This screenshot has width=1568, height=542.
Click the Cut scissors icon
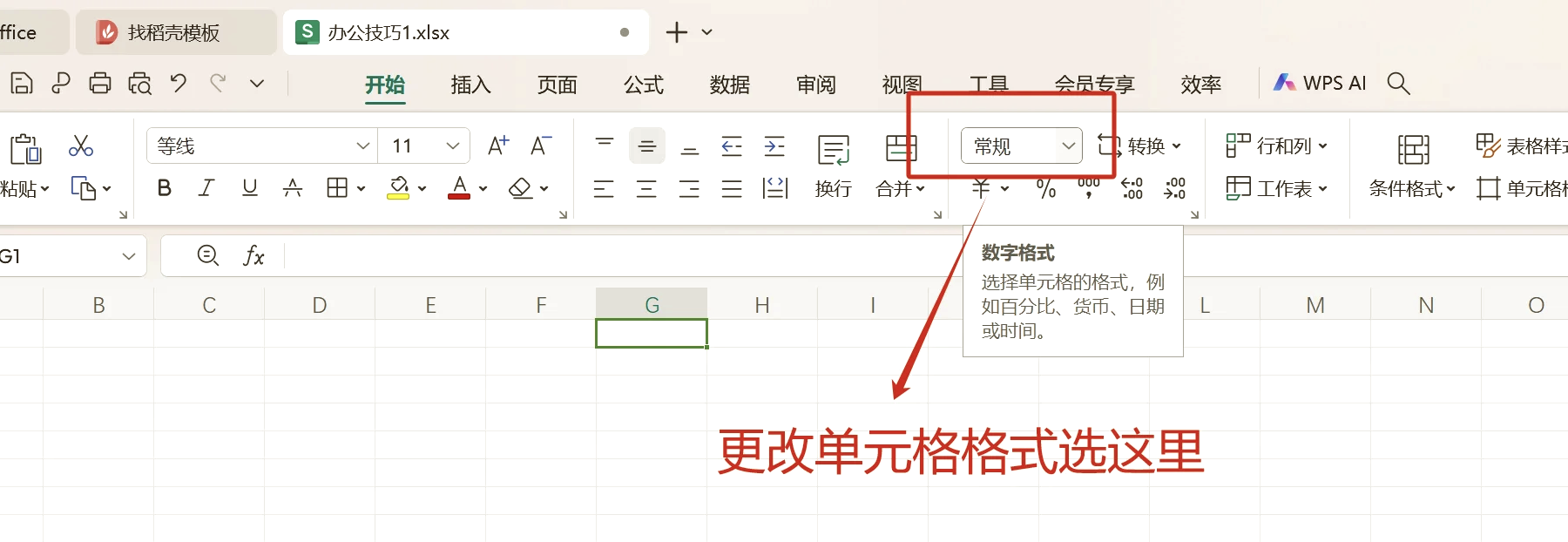[81, 146]
